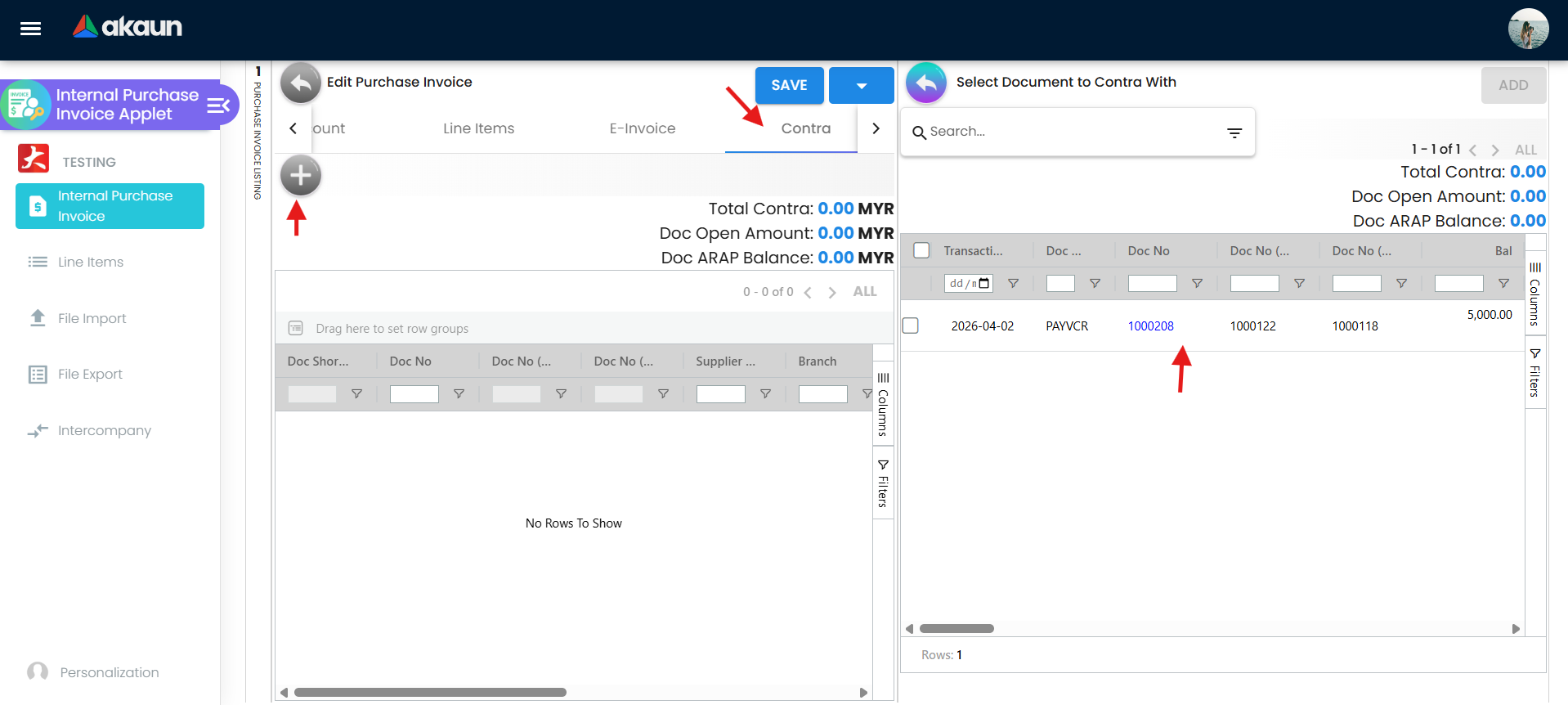
Task: Open the Bal column filter icon
Action: coord(1503,283)
